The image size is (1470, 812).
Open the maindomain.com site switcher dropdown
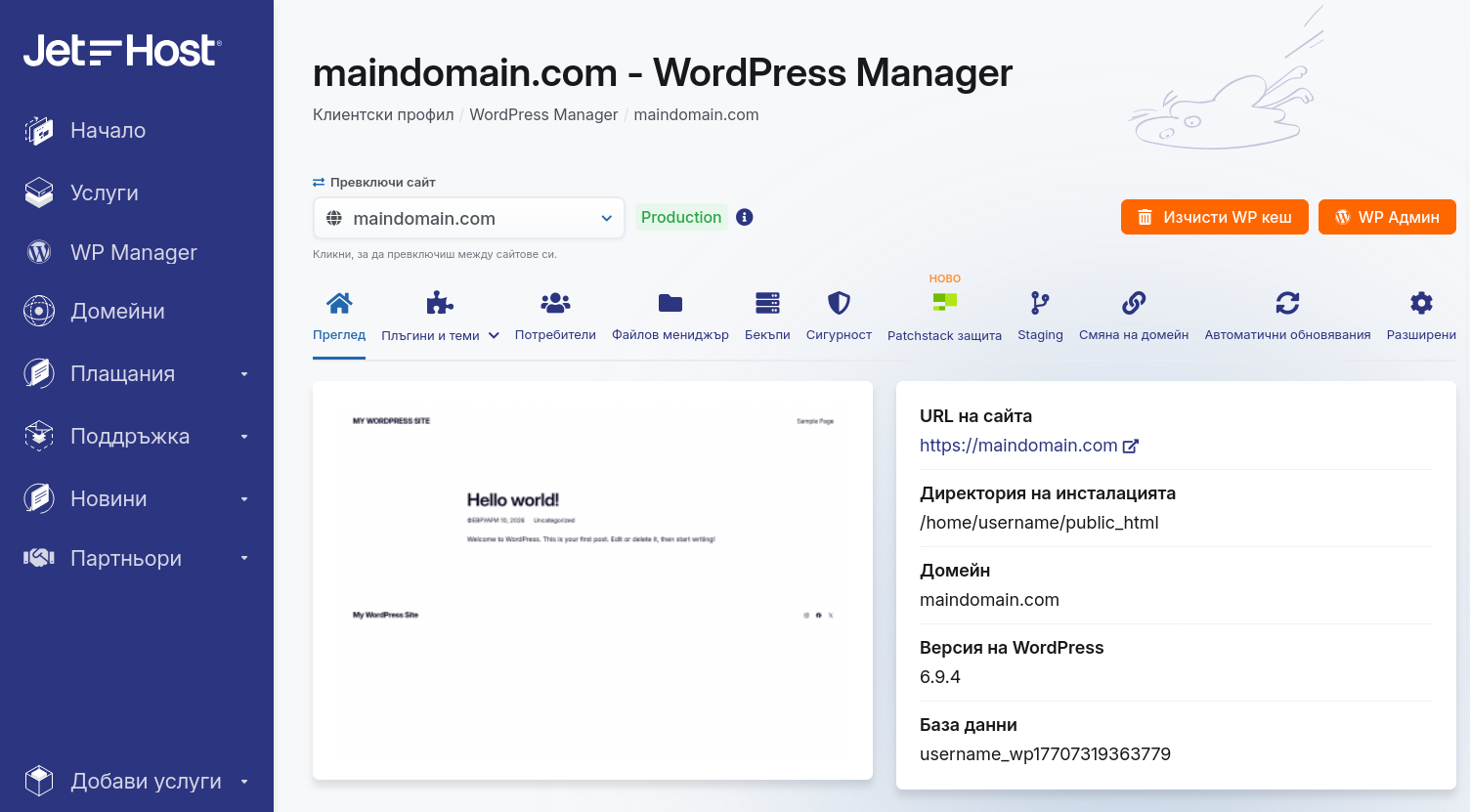click(469, 218)
